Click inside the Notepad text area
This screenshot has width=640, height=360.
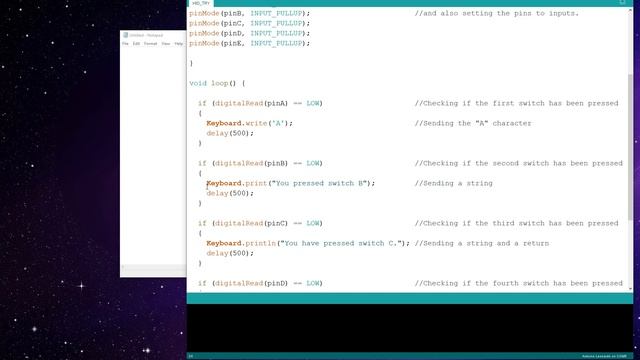coord(153,155)
